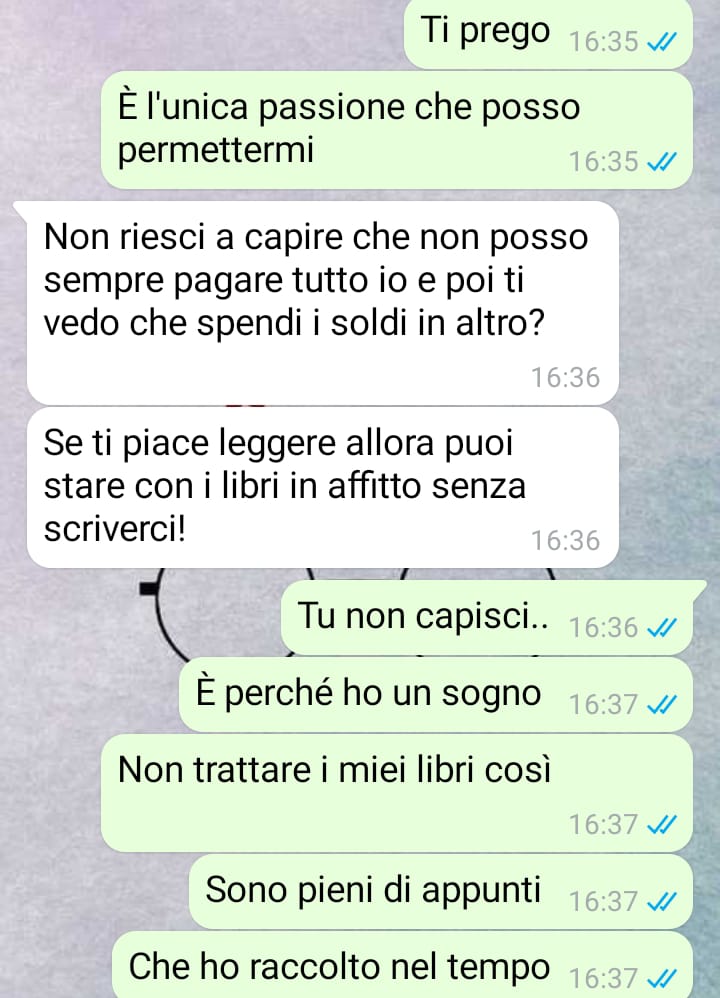Tap the 'Ti prego' message bubble
This screenshot has height=998, width=720.
tap(548, 33)
